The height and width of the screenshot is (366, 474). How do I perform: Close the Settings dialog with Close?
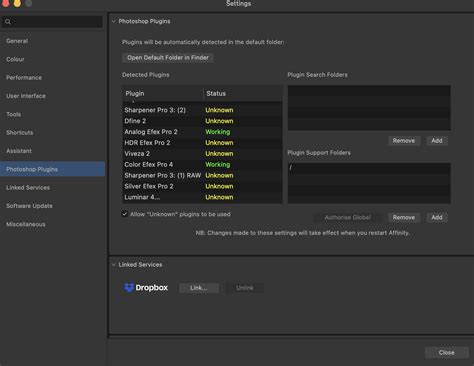click(446, 352)
